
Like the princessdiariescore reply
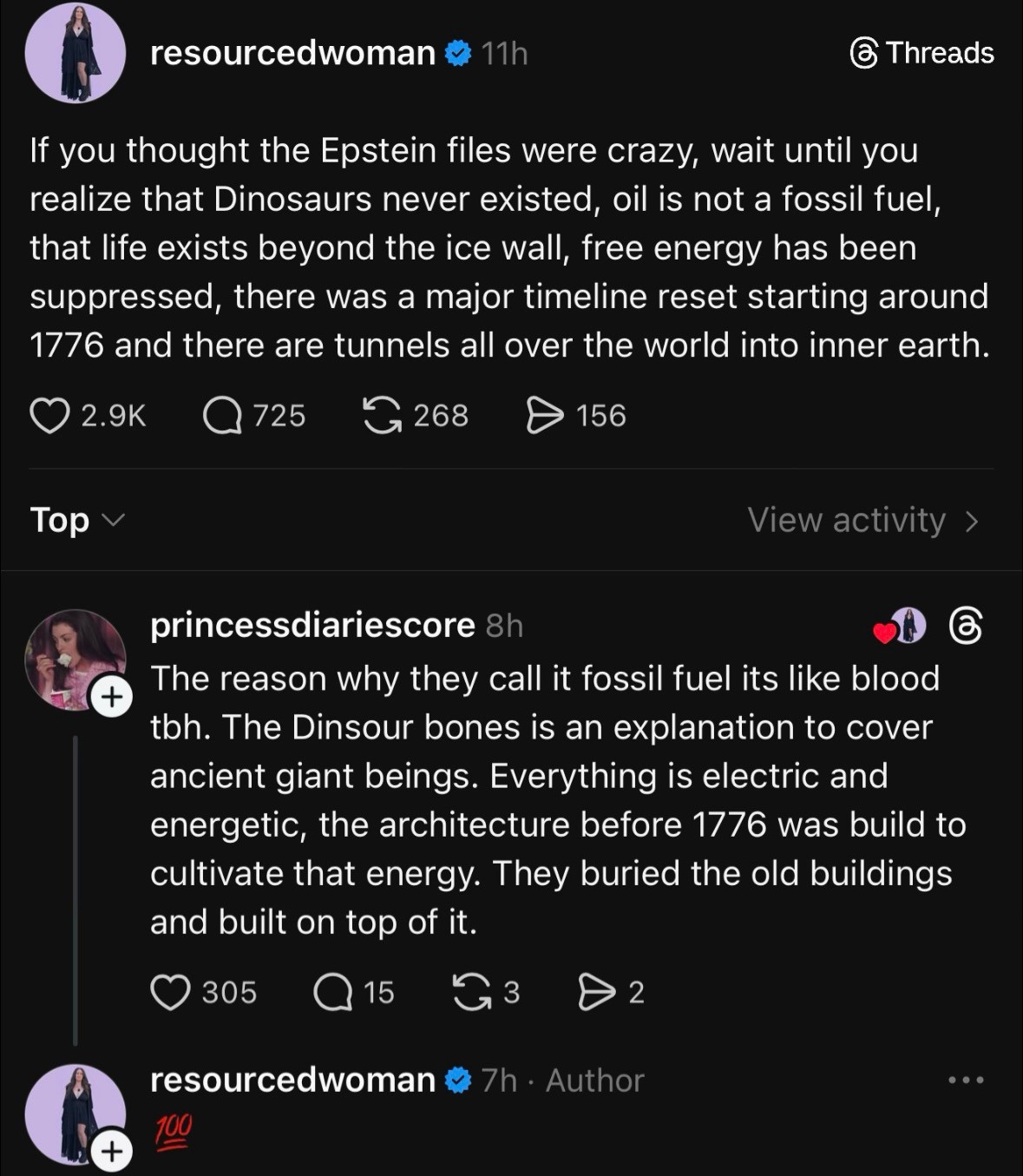tap(170, 992)
